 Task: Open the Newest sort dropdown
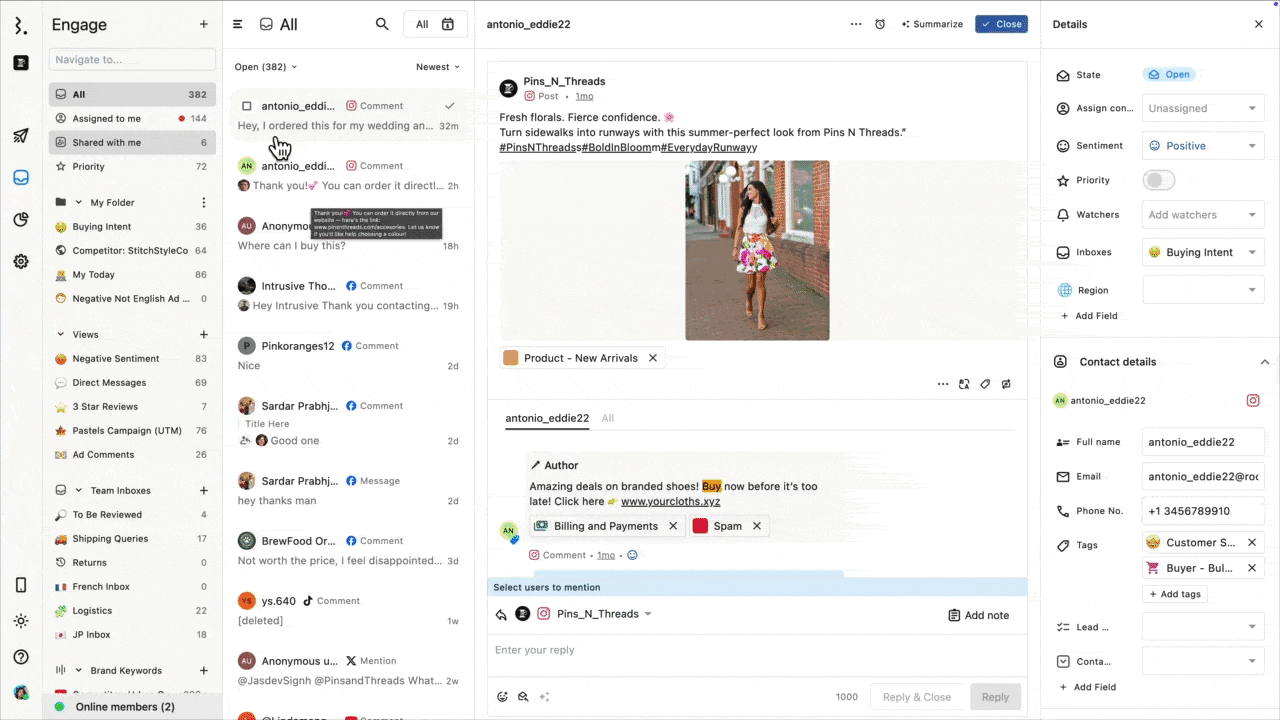point(438,67)
